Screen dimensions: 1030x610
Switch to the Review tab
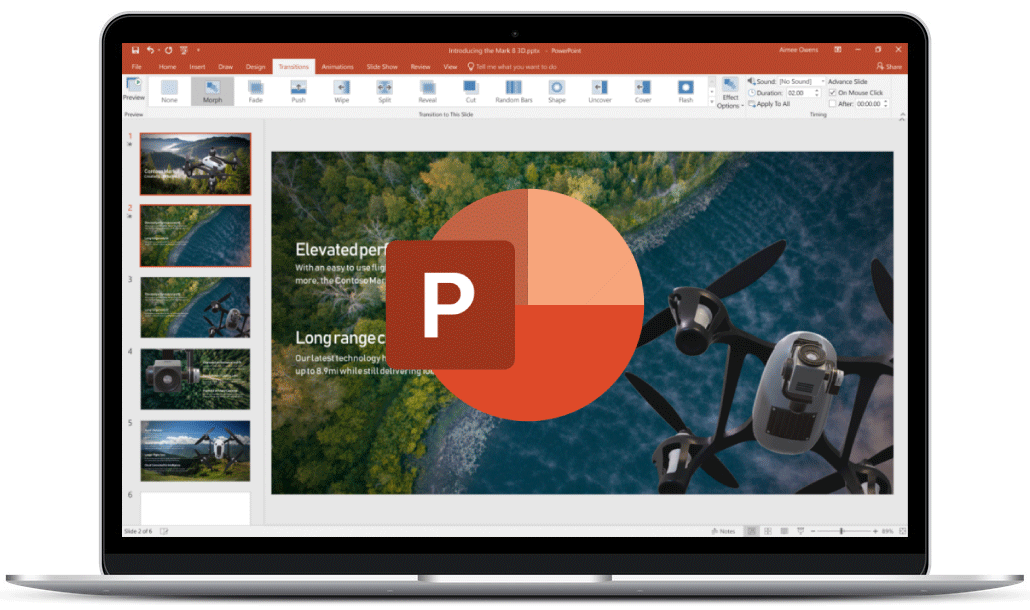pyautogui.click(x=420, y=66)
